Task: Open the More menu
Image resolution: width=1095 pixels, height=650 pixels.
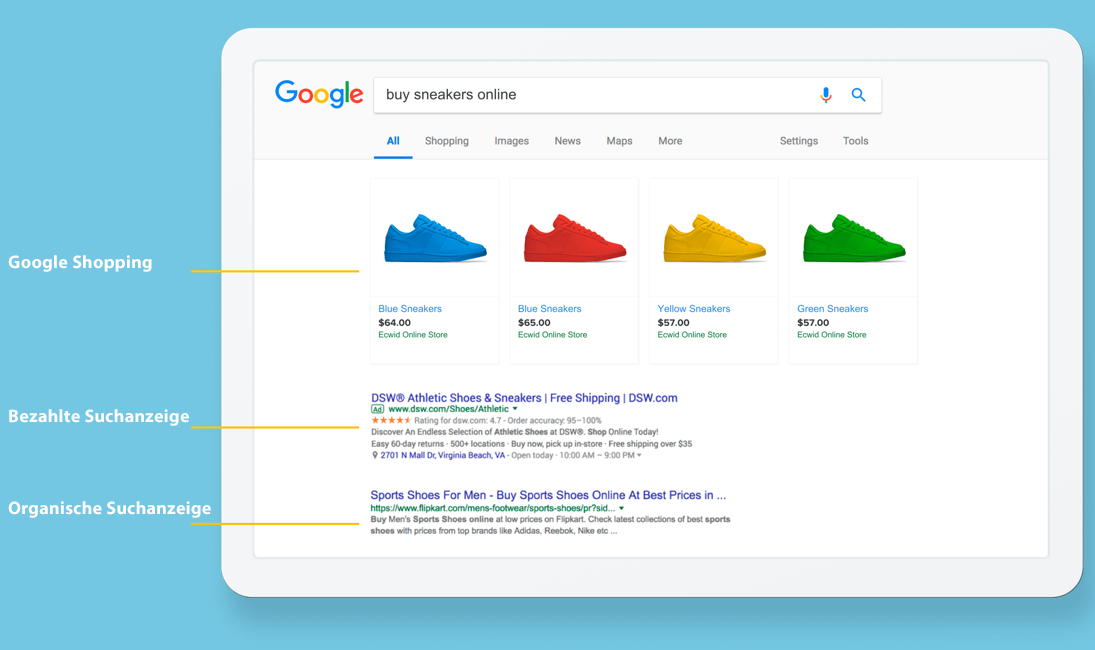Action: pos(669,141)
